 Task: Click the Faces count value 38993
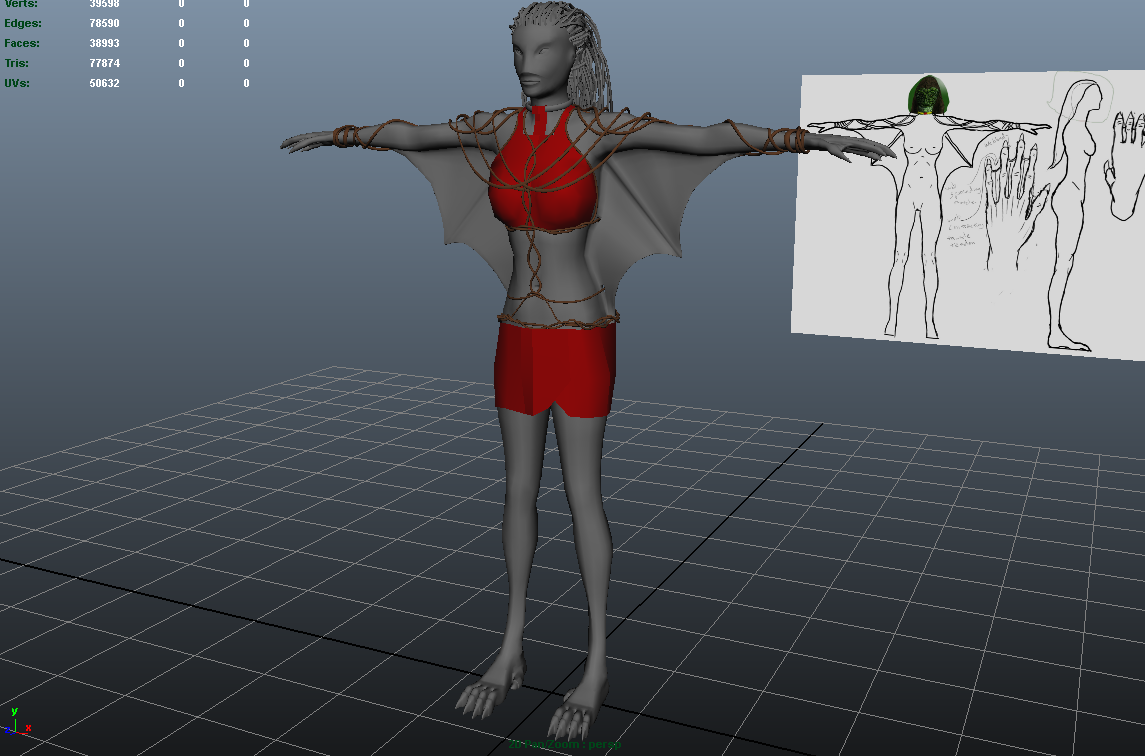click(104, 43)
